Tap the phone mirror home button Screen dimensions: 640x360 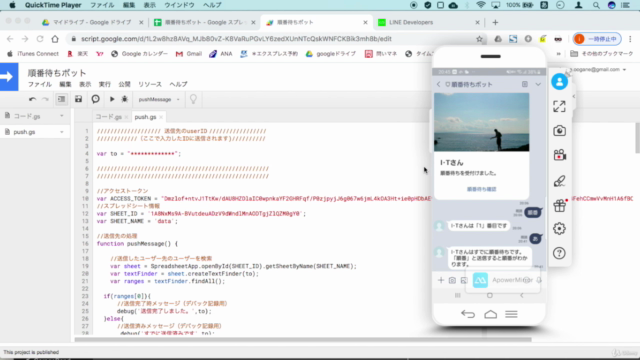490,314
